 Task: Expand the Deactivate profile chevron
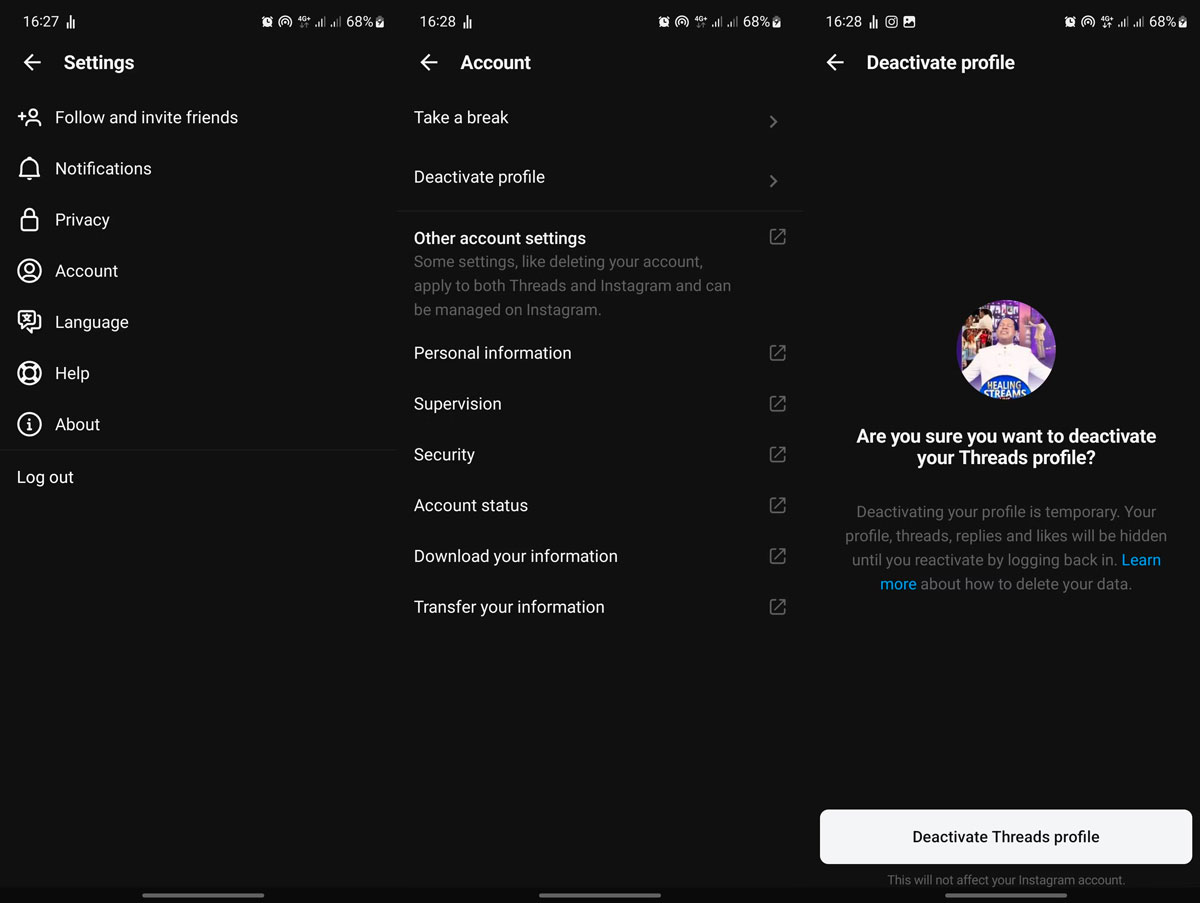(773, 181)
